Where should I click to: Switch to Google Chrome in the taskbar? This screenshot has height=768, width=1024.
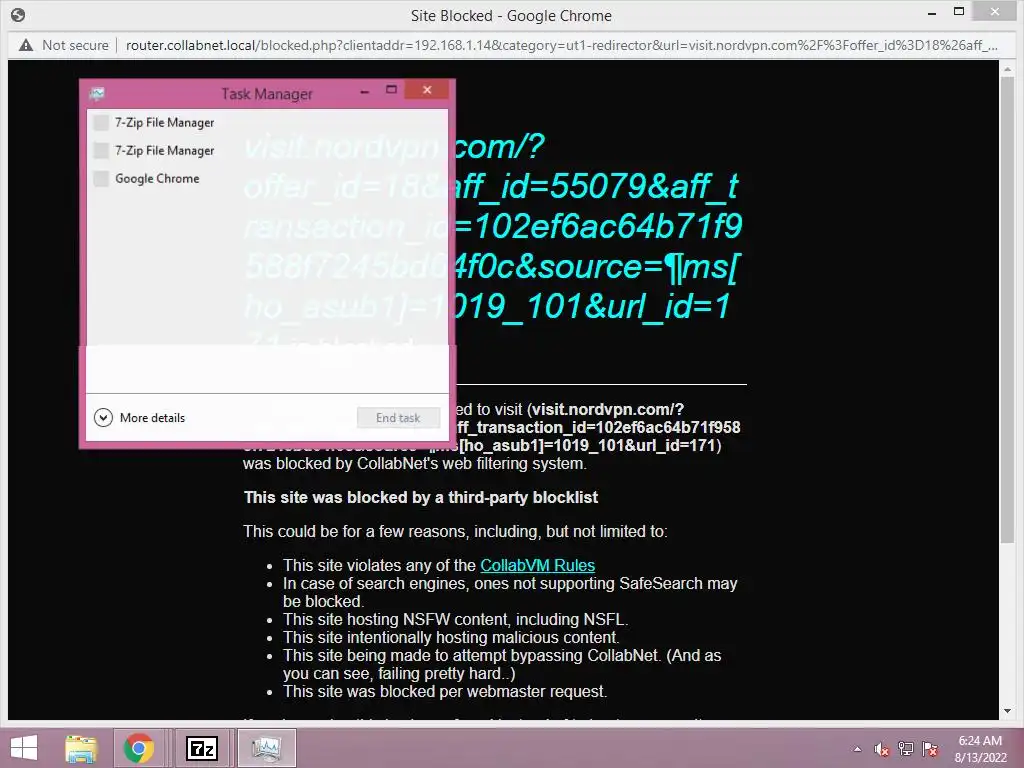click(139, 748)
